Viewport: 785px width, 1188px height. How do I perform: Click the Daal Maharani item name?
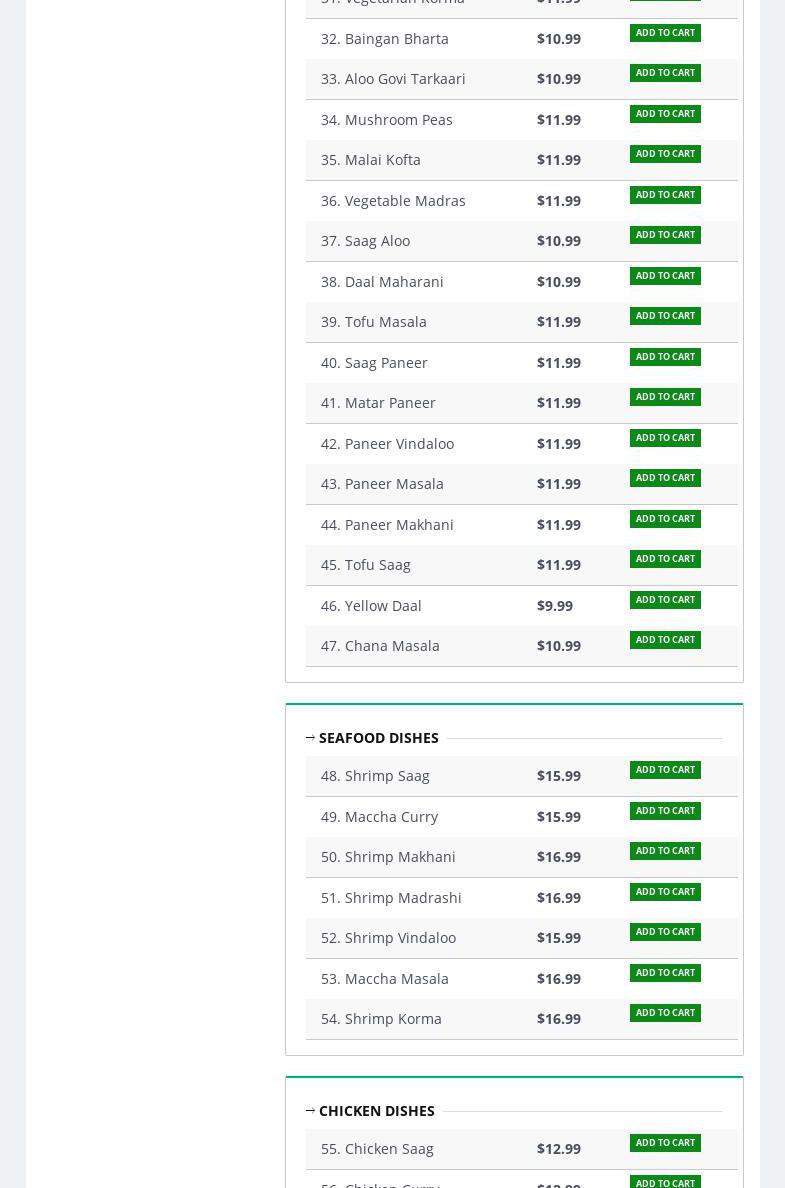pos(393,282)
